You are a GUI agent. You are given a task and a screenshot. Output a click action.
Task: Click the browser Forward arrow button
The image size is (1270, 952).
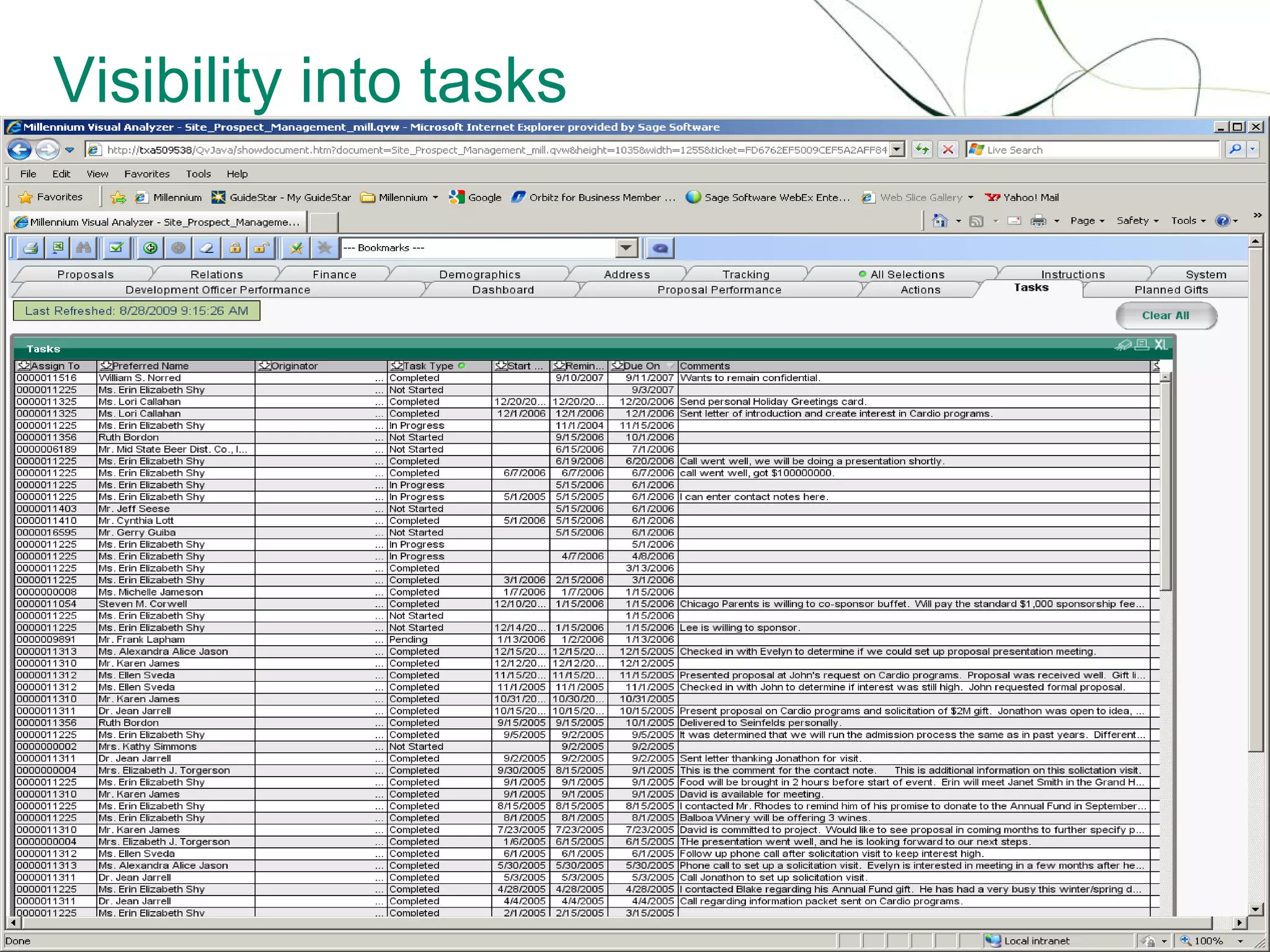tap(47, 149)
